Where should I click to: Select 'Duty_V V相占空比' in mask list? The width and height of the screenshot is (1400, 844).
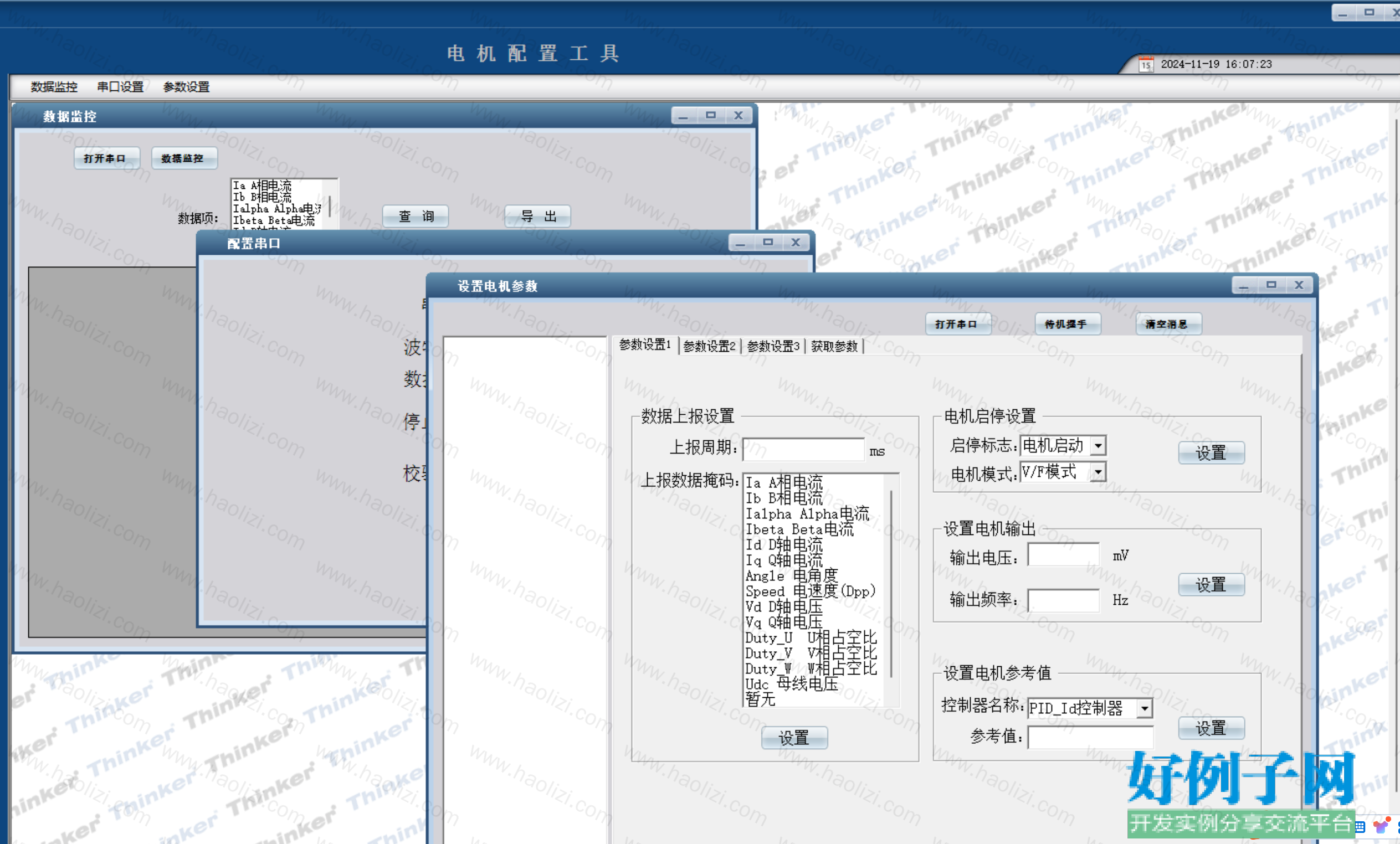point(812,653)
